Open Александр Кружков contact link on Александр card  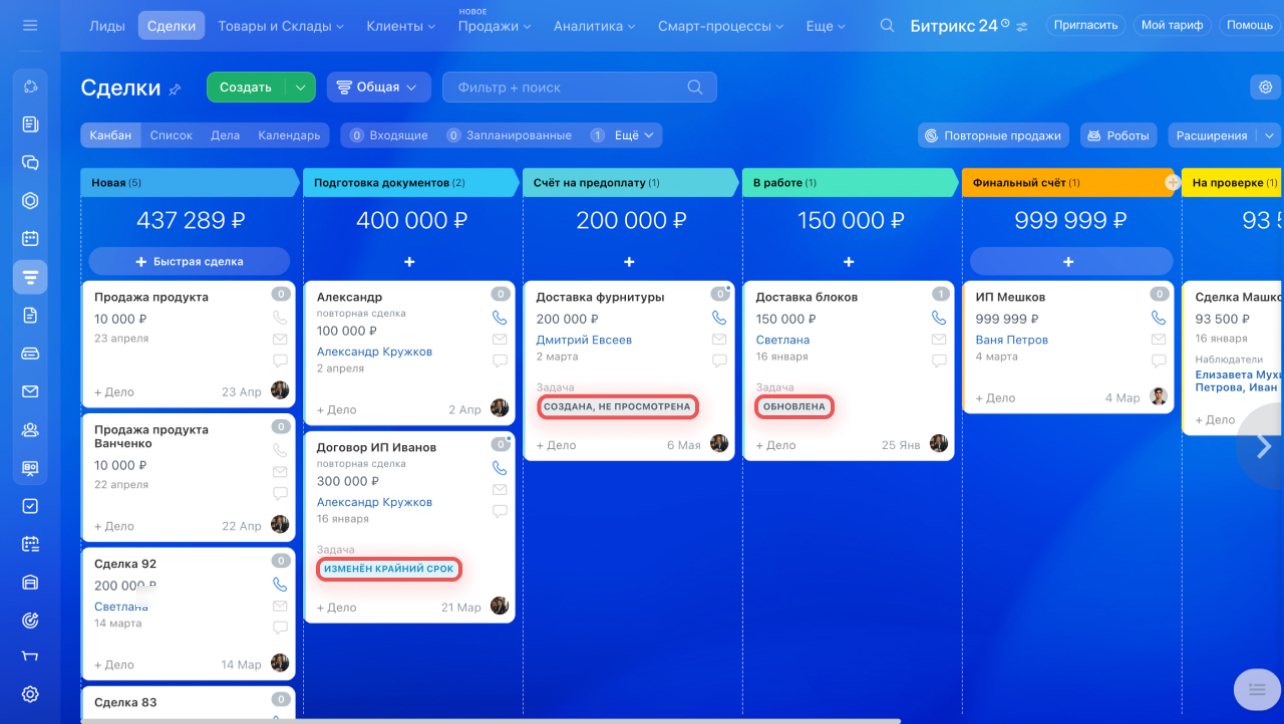pyautogui.click(x=374, y=352)
